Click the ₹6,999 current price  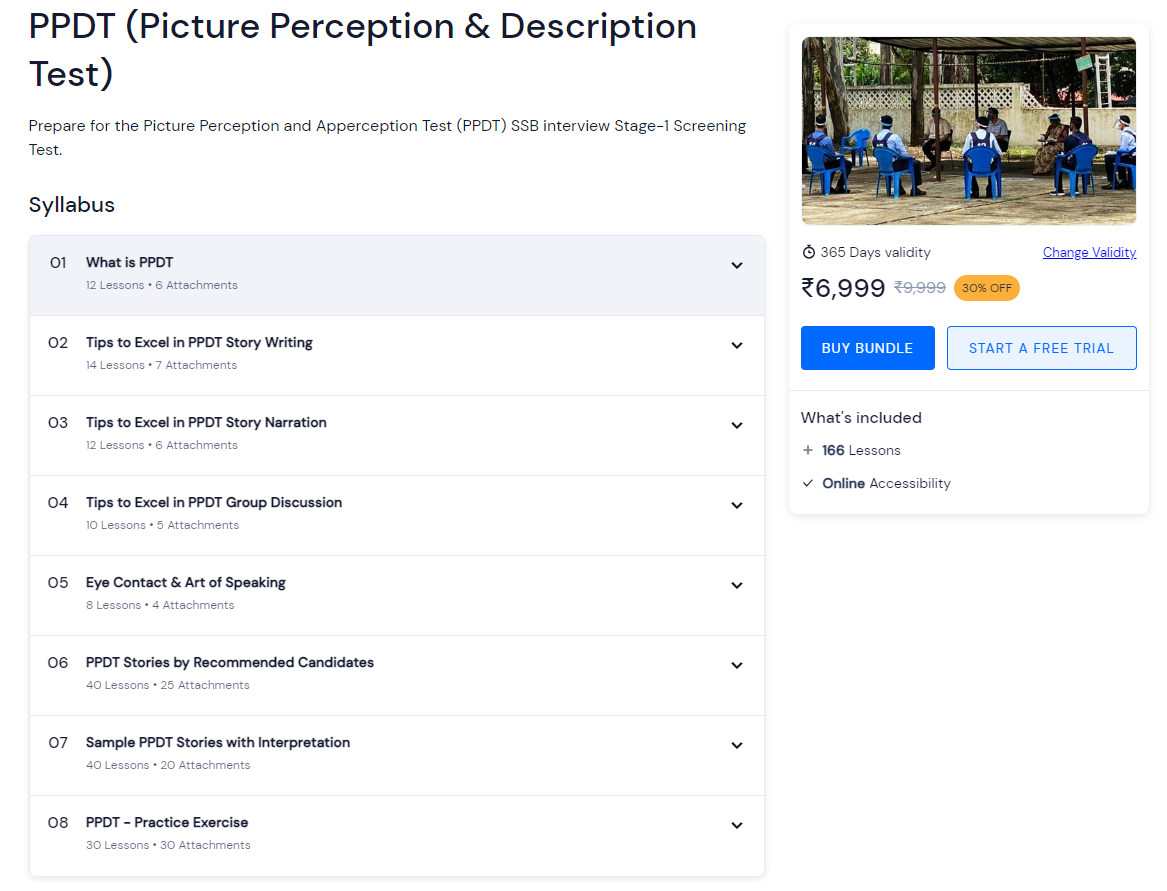coord(843,288)
